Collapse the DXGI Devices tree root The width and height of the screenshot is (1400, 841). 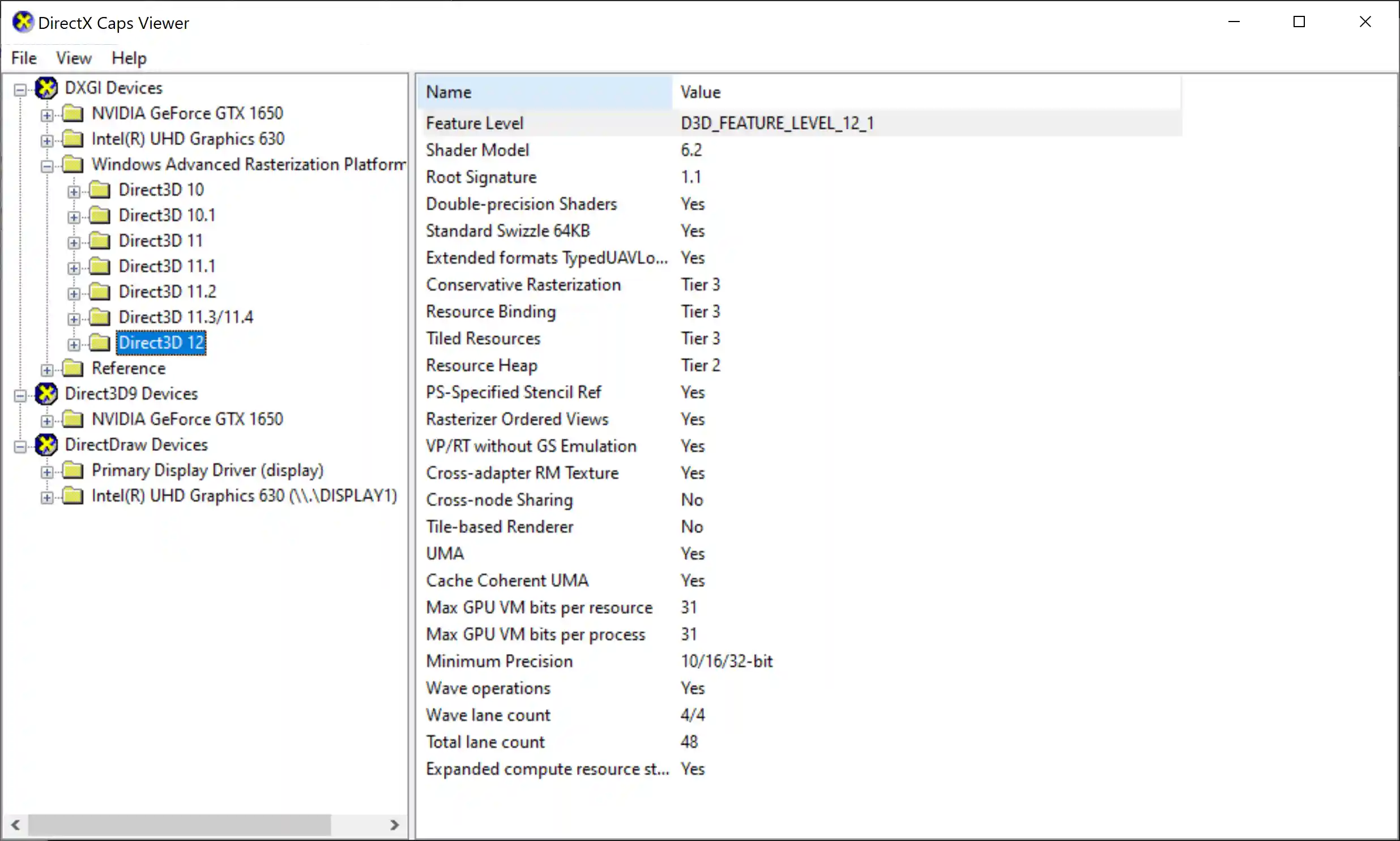click(x=19, y=89)
